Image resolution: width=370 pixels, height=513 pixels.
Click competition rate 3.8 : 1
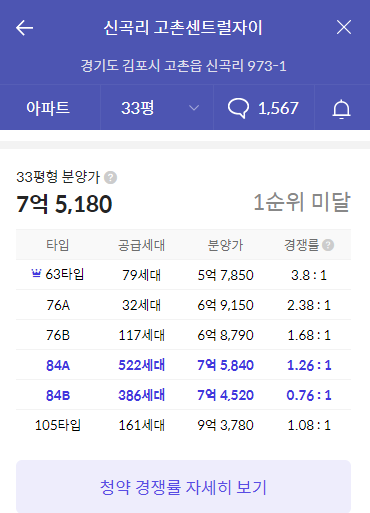click(x=309, y=275)
